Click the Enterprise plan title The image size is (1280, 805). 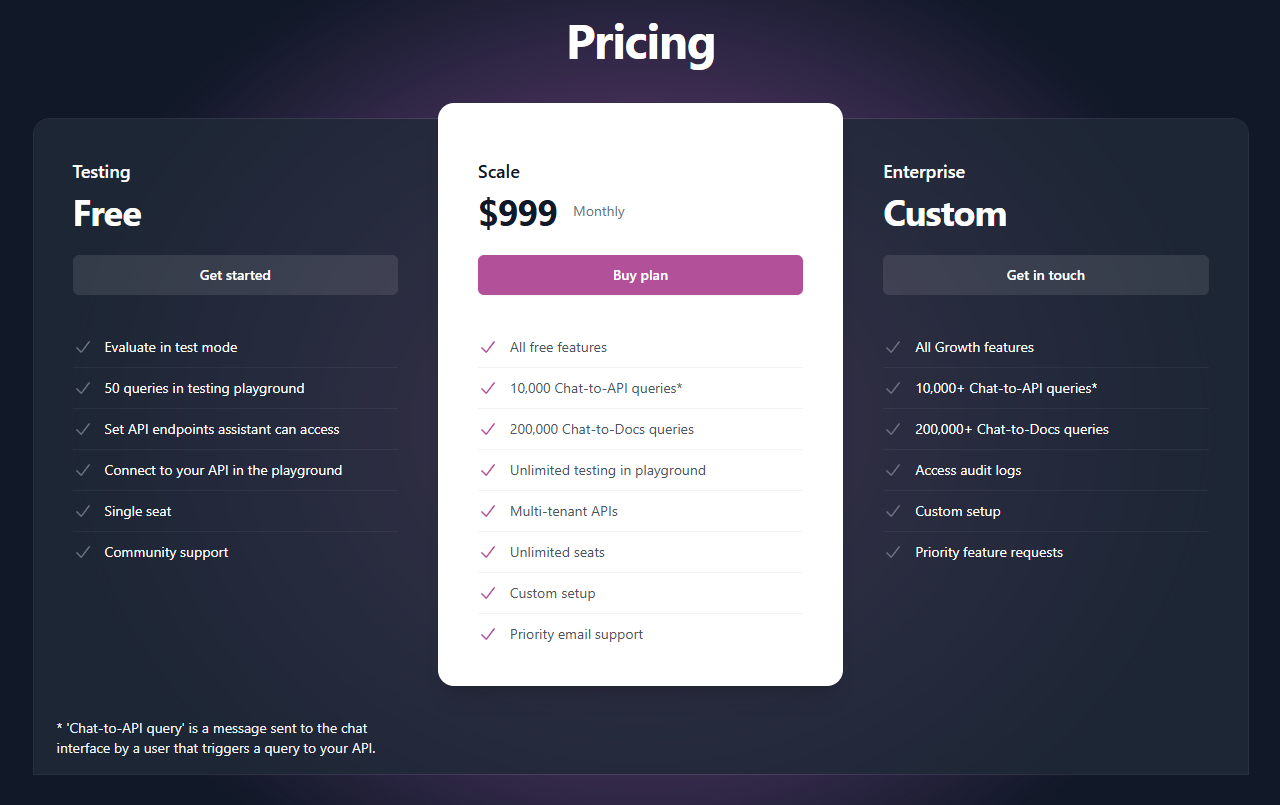[x=924, y=172]
